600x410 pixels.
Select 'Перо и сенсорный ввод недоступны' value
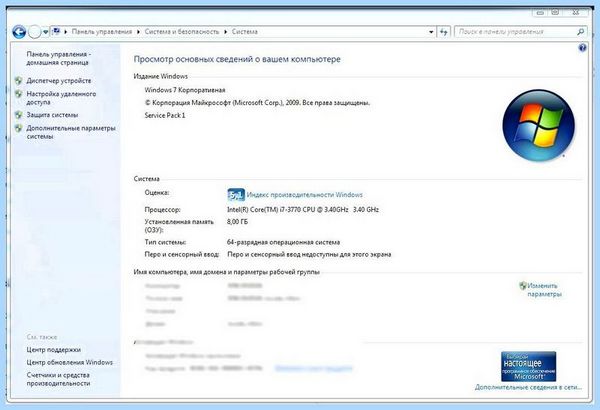(x=309, y=255)
